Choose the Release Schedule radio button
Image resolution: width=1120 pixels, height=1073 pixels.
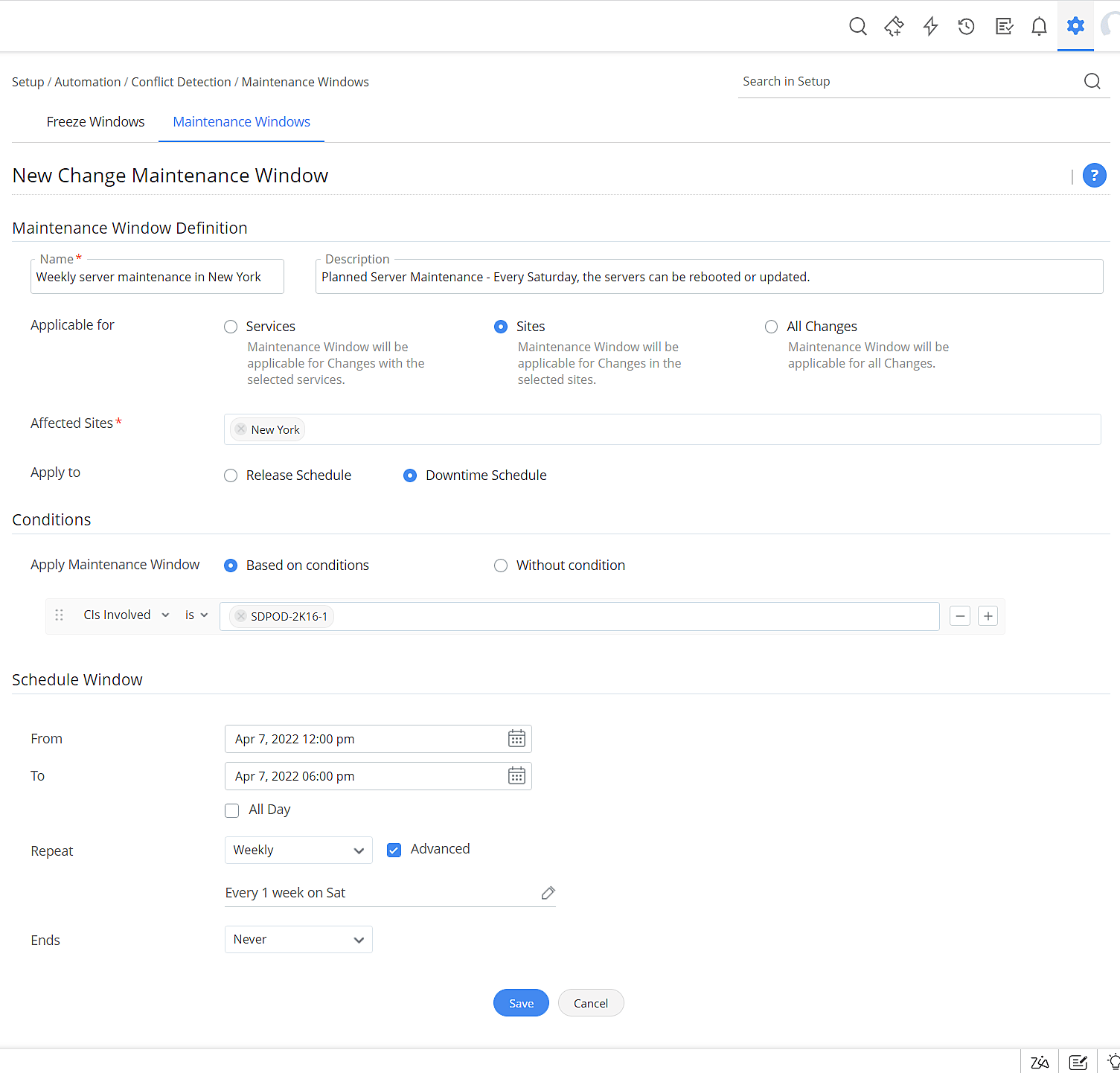tap(231, 475)
